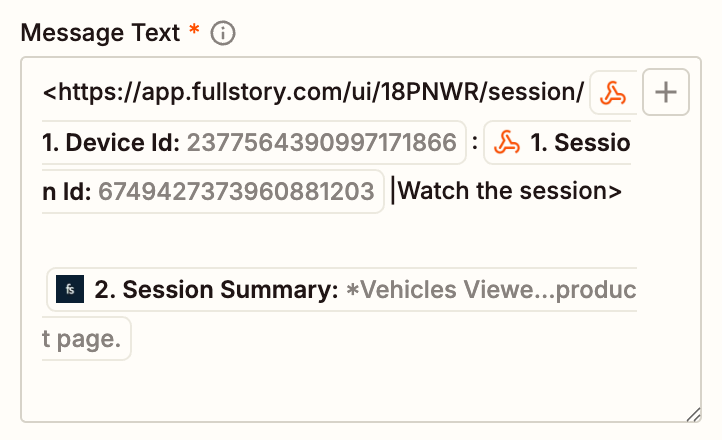Click the webhook icon before "1. Sessio"
This screenshot has height=440, width=722.
point(508,142)
